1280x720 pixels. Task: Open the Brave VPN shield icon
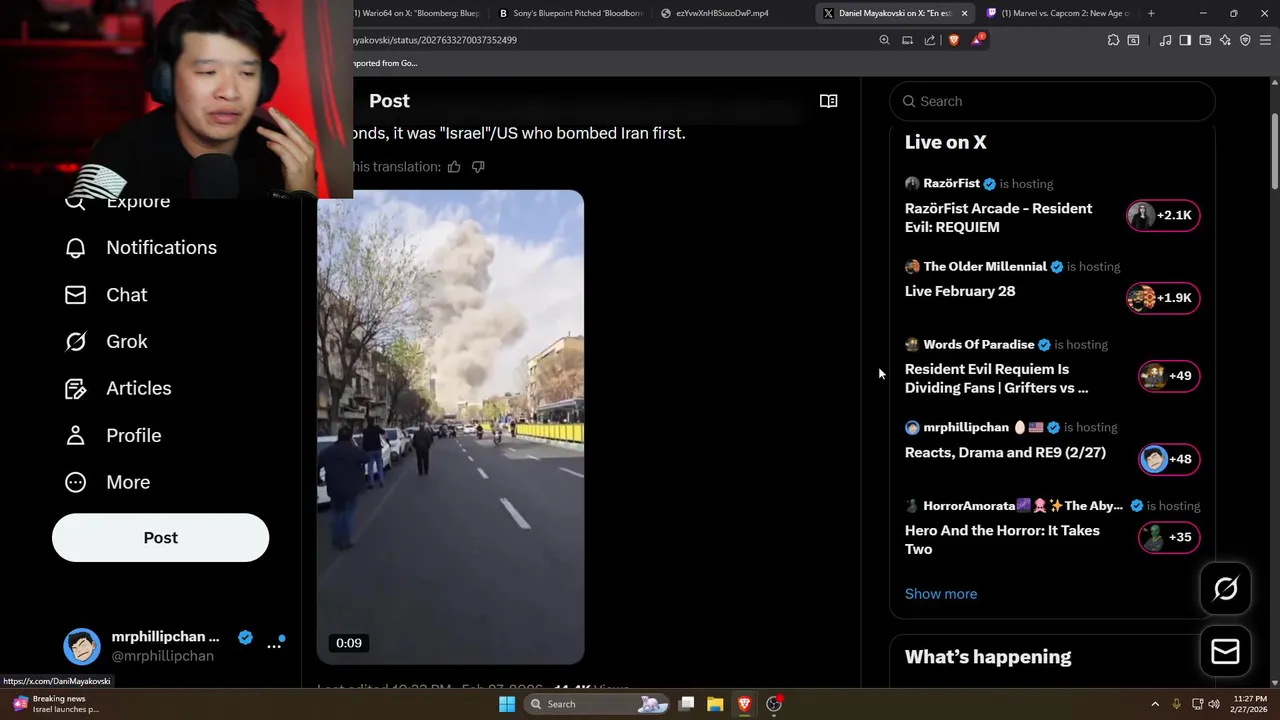[1245, 40]
